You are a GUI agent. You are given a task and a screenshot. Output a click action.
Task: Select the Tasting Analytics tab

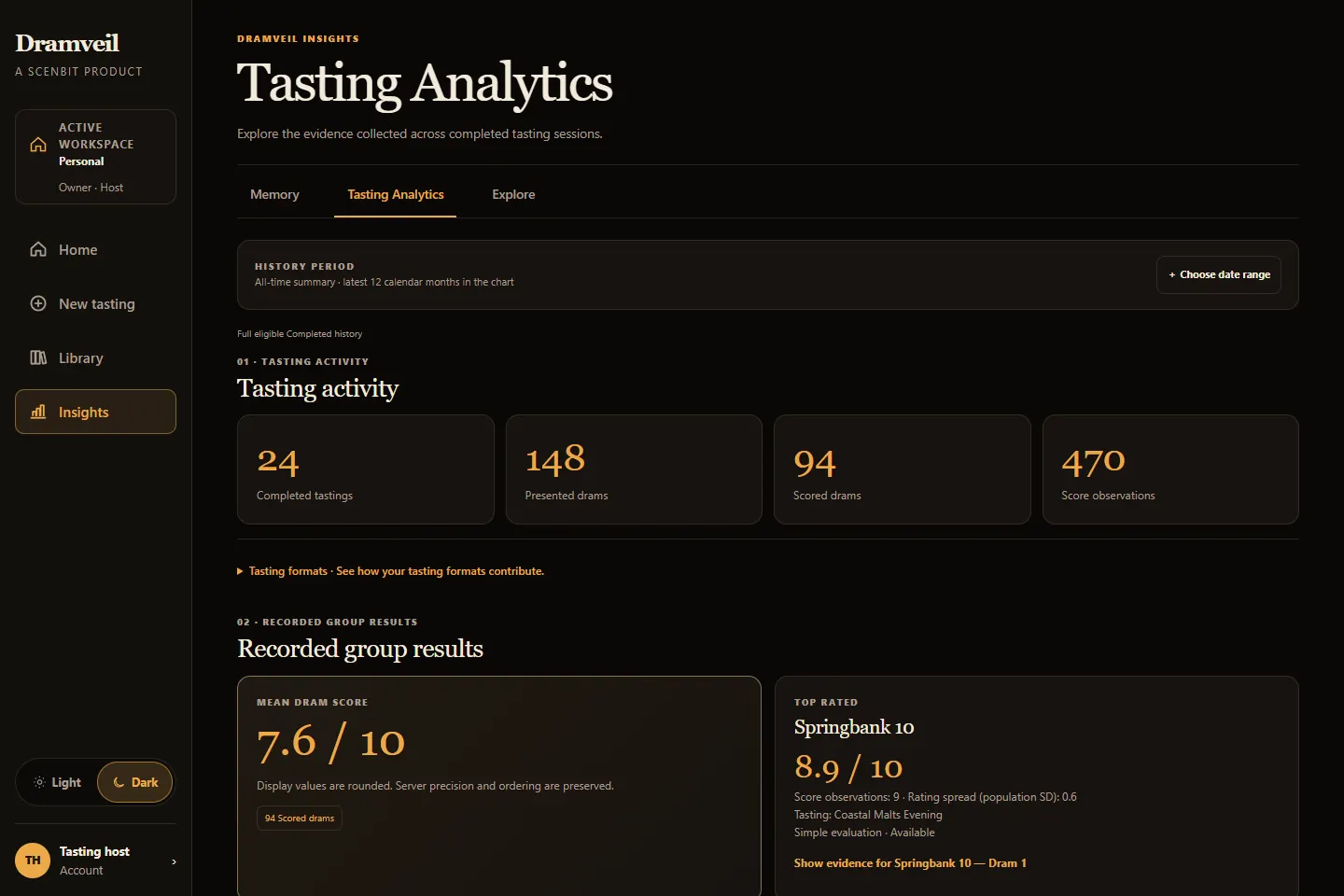[396, 194]
